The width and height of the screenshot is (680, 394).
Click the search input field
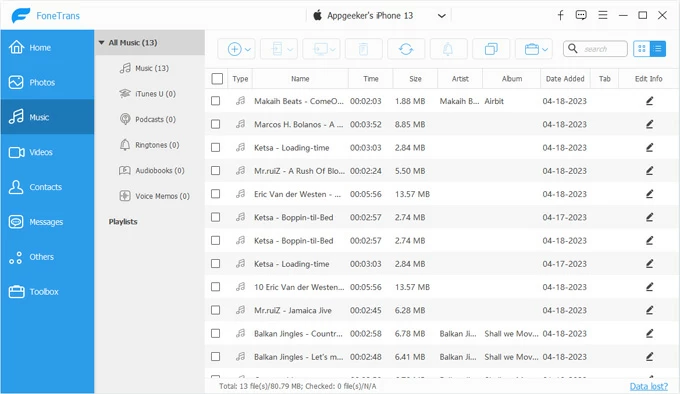pos(595,49)
